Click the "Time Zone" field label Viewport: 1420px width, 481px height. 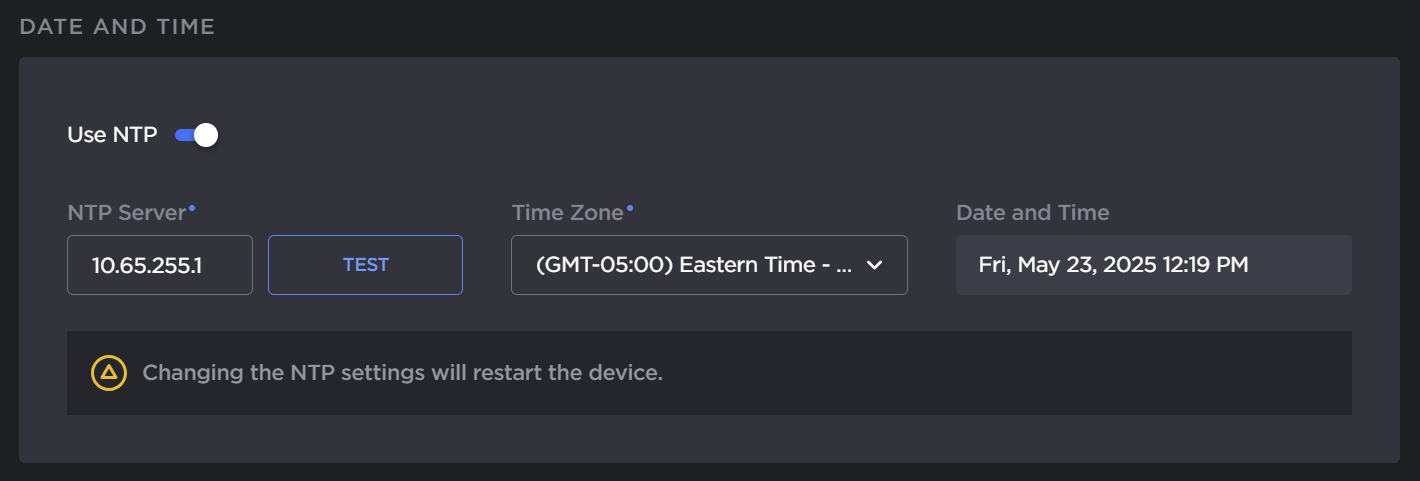point(567,213)
